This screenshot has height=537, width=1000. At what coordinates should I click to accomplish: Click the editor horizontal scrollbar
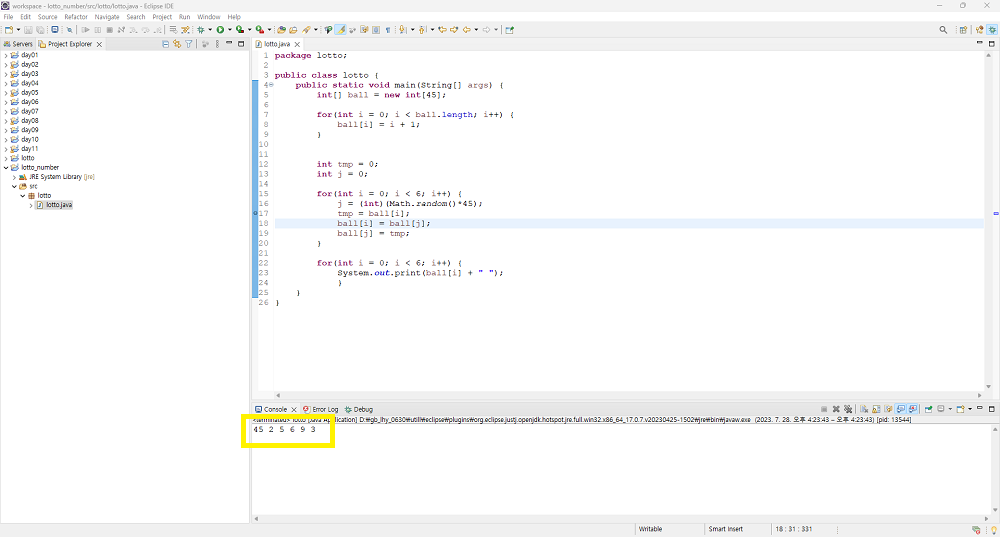[628, 395]
